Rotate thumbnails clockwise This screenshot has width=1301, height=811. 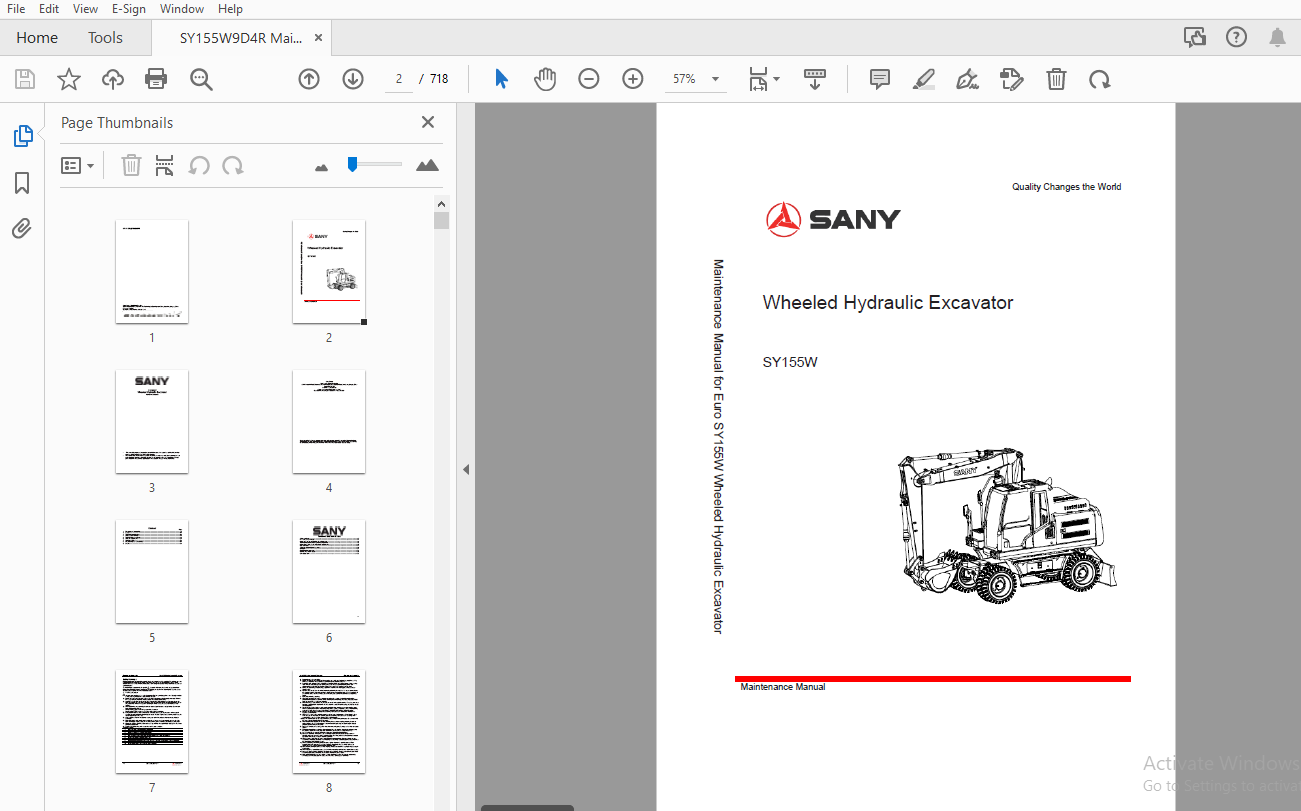[x=233, y=165]
